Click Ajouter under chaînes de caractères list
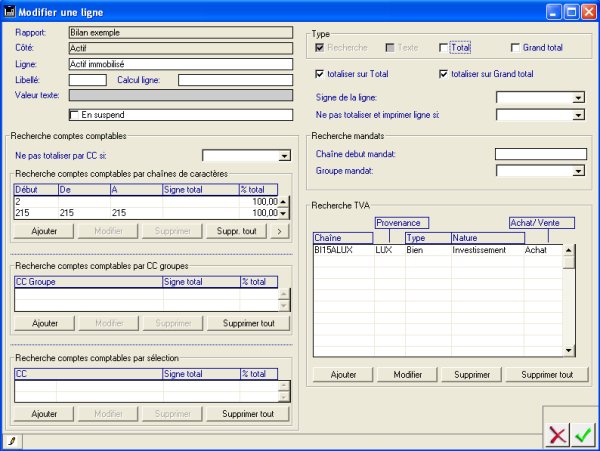Screen dimensions: 600x451 click(44, 231)
